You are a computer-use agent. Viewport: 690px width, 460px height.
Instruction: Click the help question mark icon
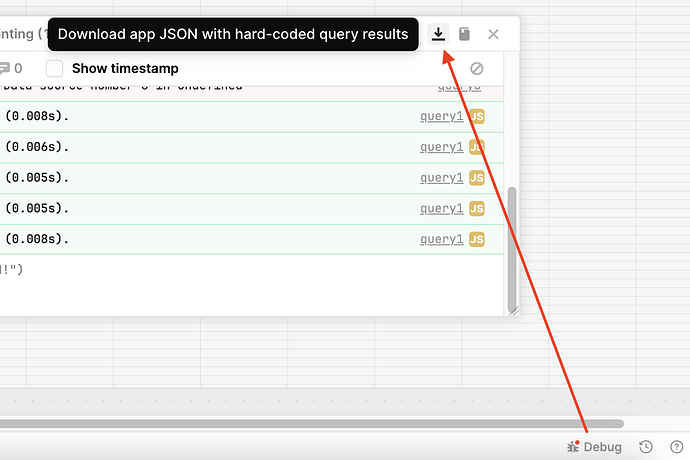tap(676, 447)
